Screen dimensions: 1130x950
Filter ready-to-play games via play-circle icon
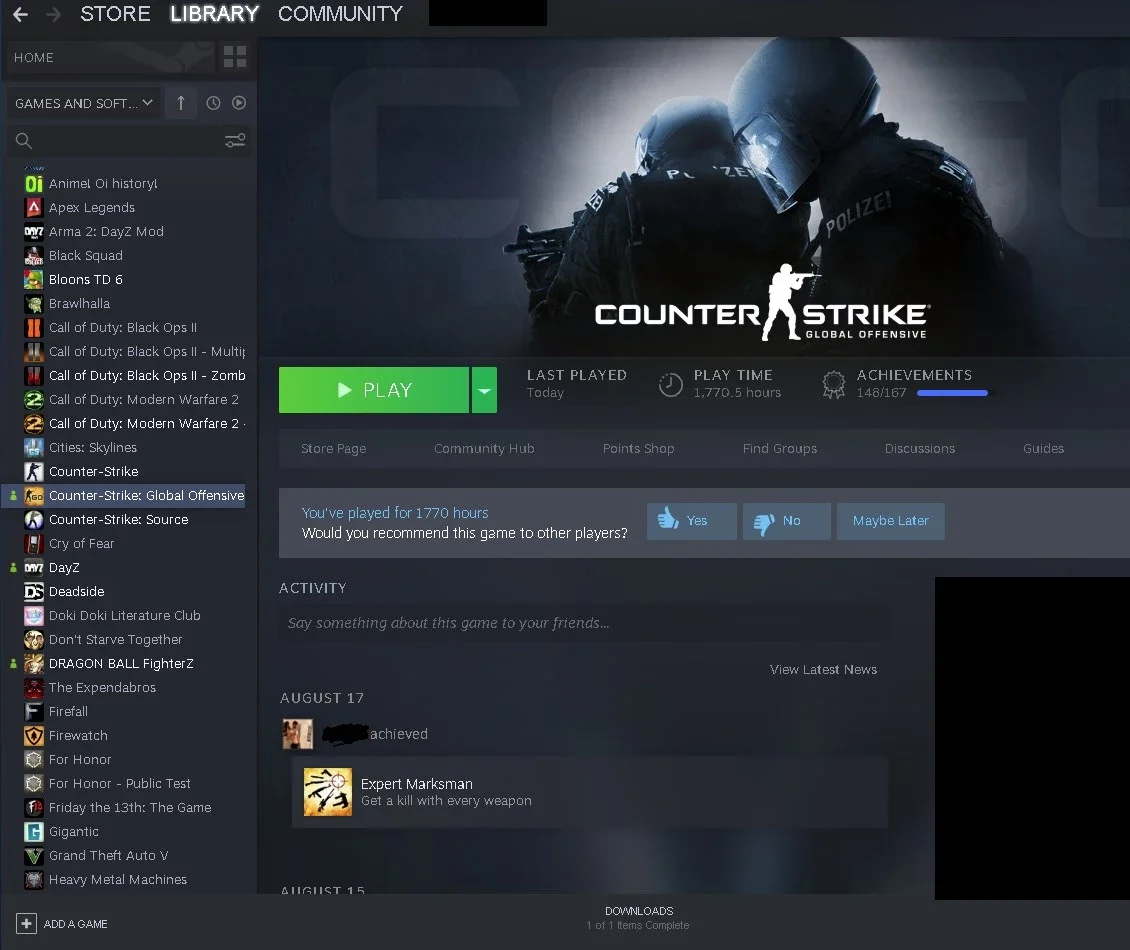pos(239,103)
